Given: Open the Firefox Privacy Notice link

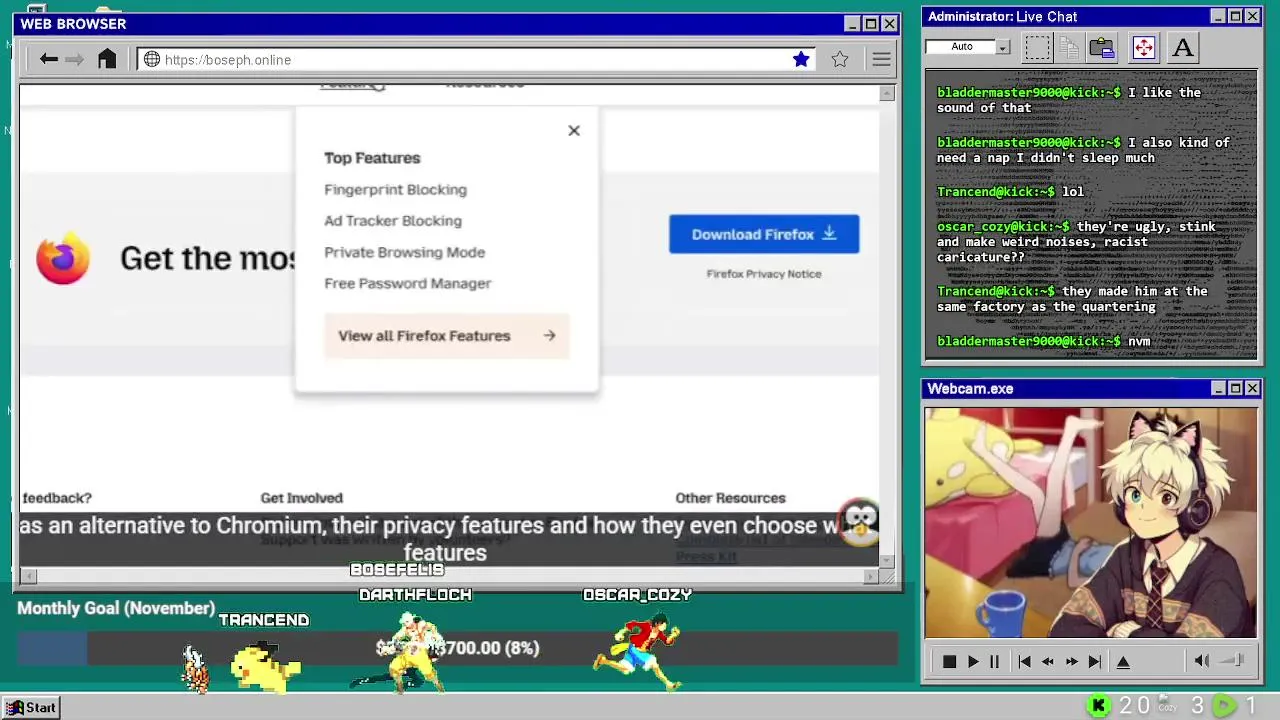Looking at the screenshot, I should point(764,273).
